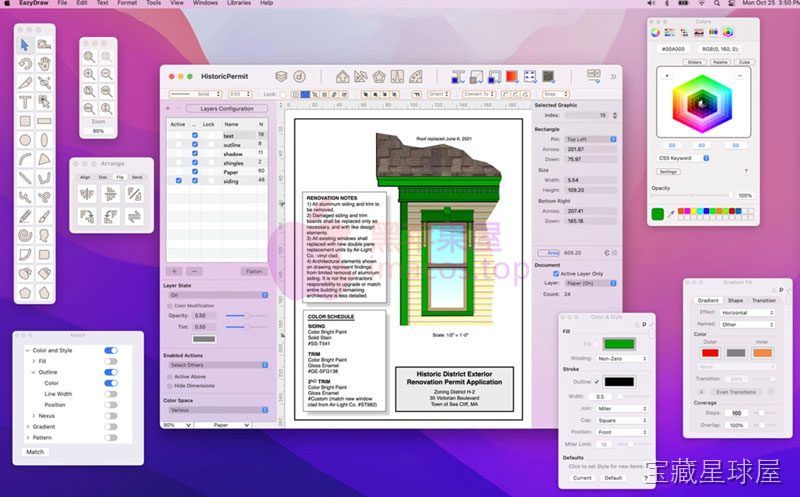Select the Paintbrush tool
The height and width of the screenshot is (497, 800).
[44, 216]
